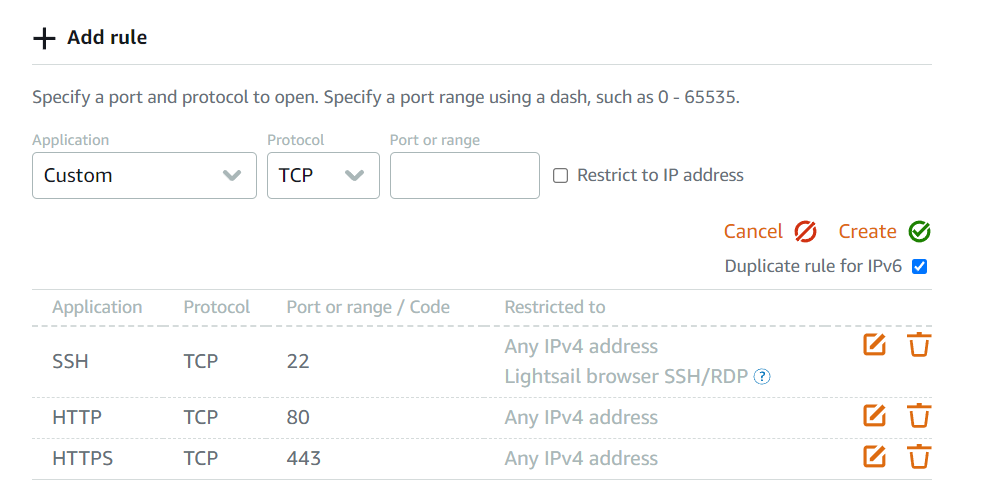The width and height of the screenshot is (1003, 501).
Task: Edit the HTTP port 80 rule
Action: click(x=874, y=415)
